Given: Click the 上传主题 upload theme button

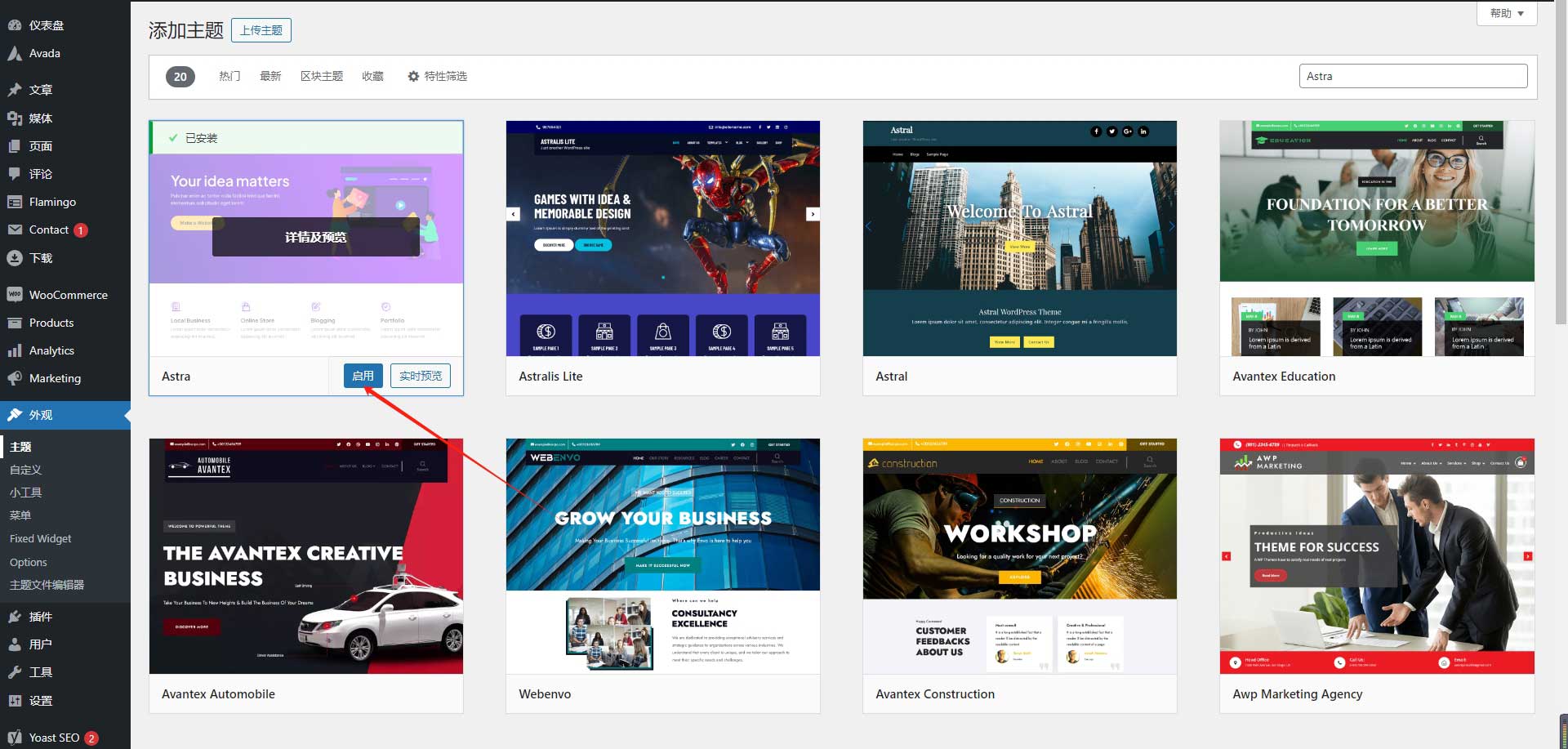Looking at the screenshot, I should click(261, 30).
